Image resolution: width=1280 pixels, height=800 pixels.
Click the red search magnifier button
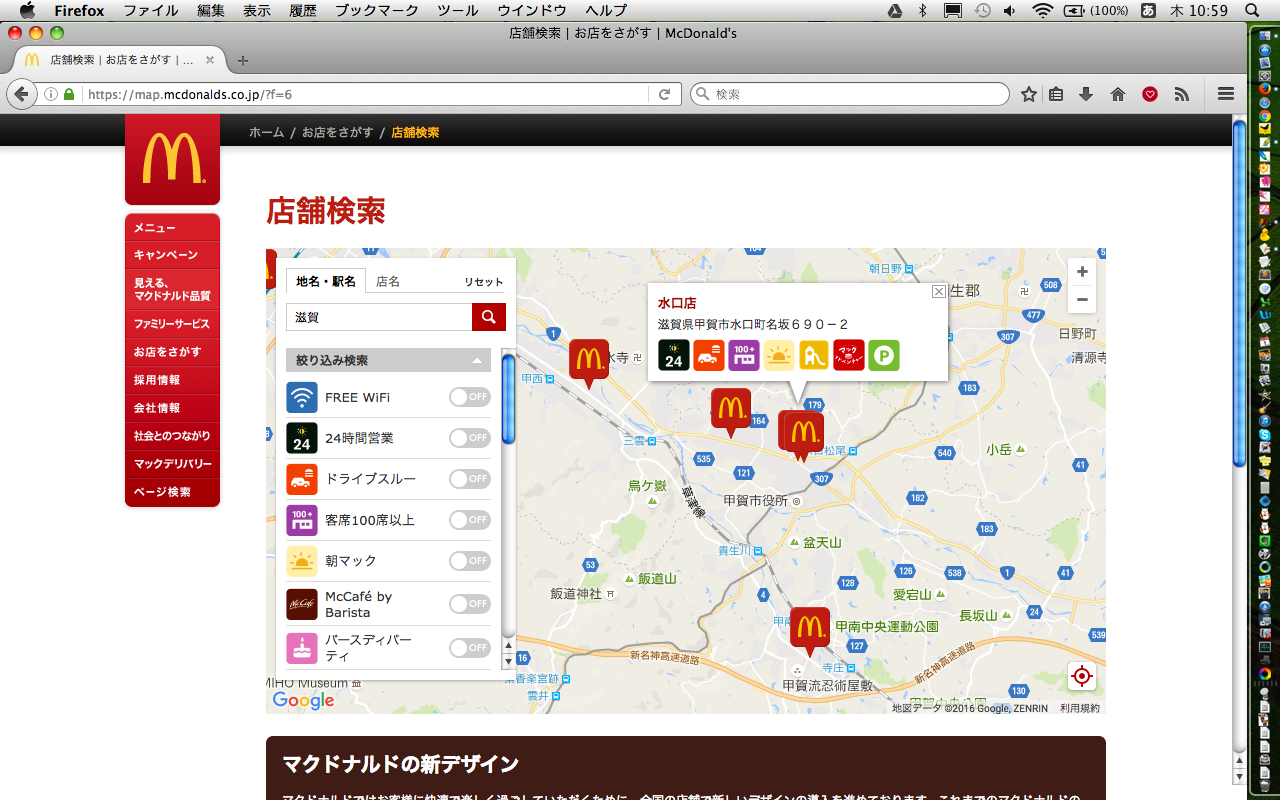tap(489, 317)
